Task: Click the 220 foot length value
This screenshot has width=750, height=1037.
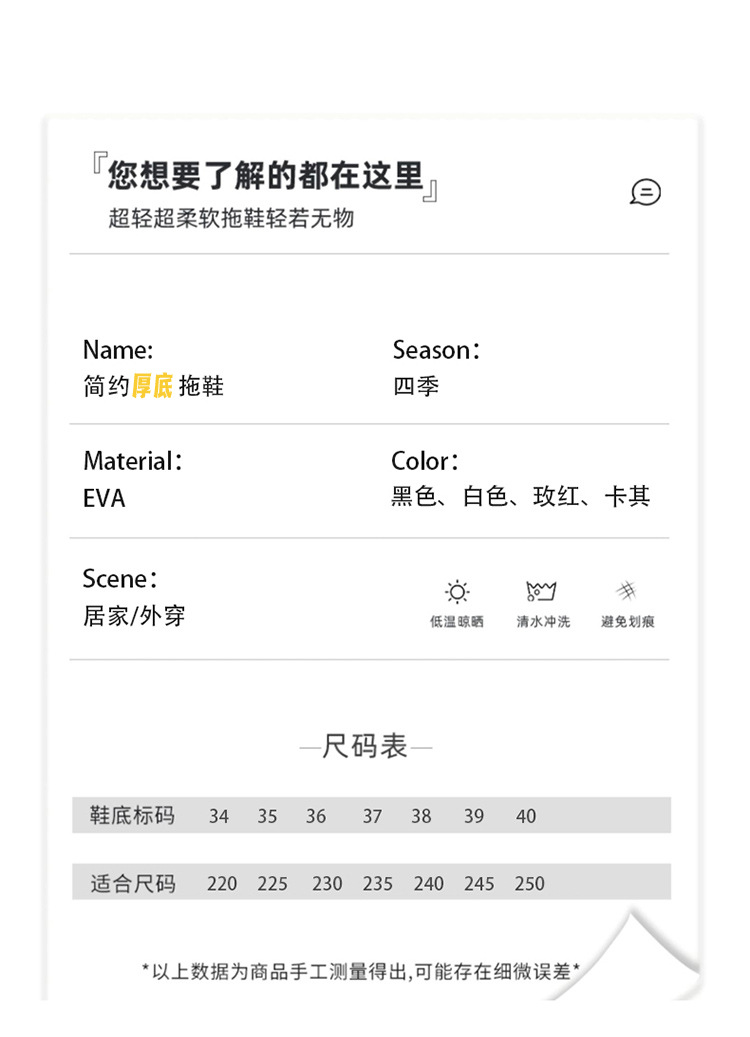Action: [222, 884]
